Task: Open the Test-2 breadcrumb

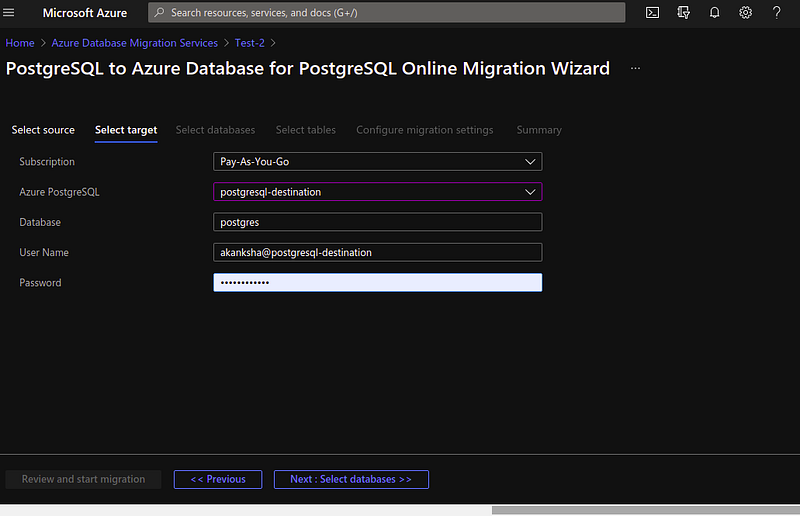Action: pos(249,43)
